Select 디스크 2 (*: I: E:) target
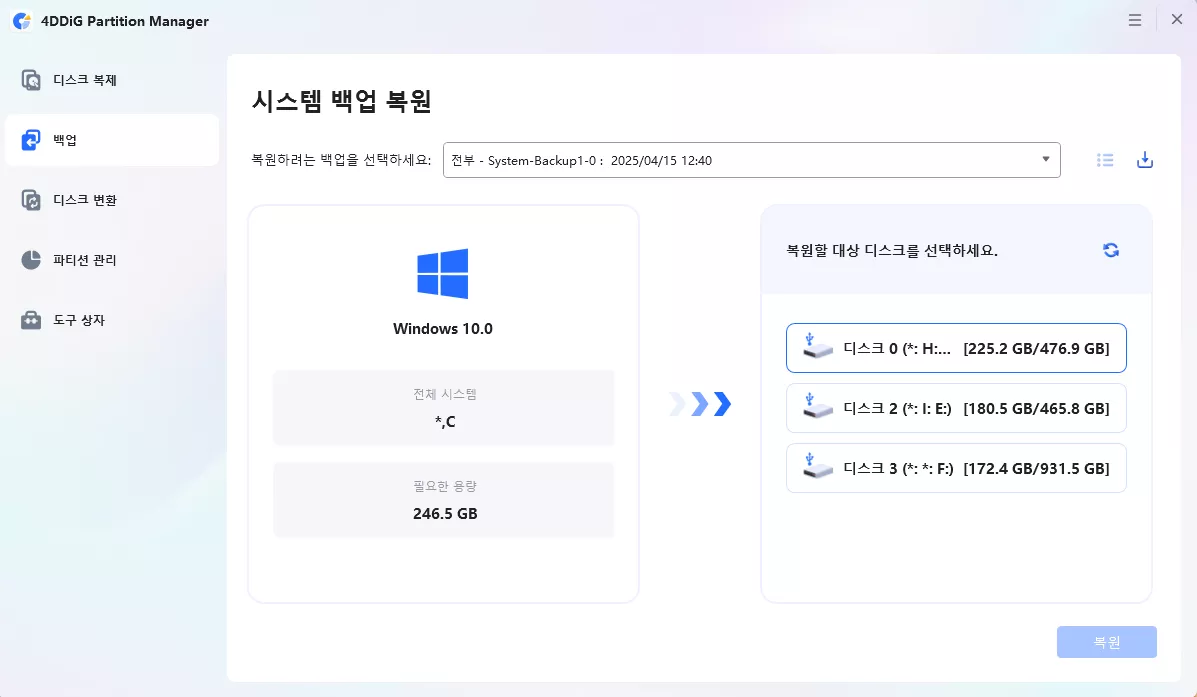The width and height of the screenshot is (1197, 697). pyautogui.click(x=957, y=408)
